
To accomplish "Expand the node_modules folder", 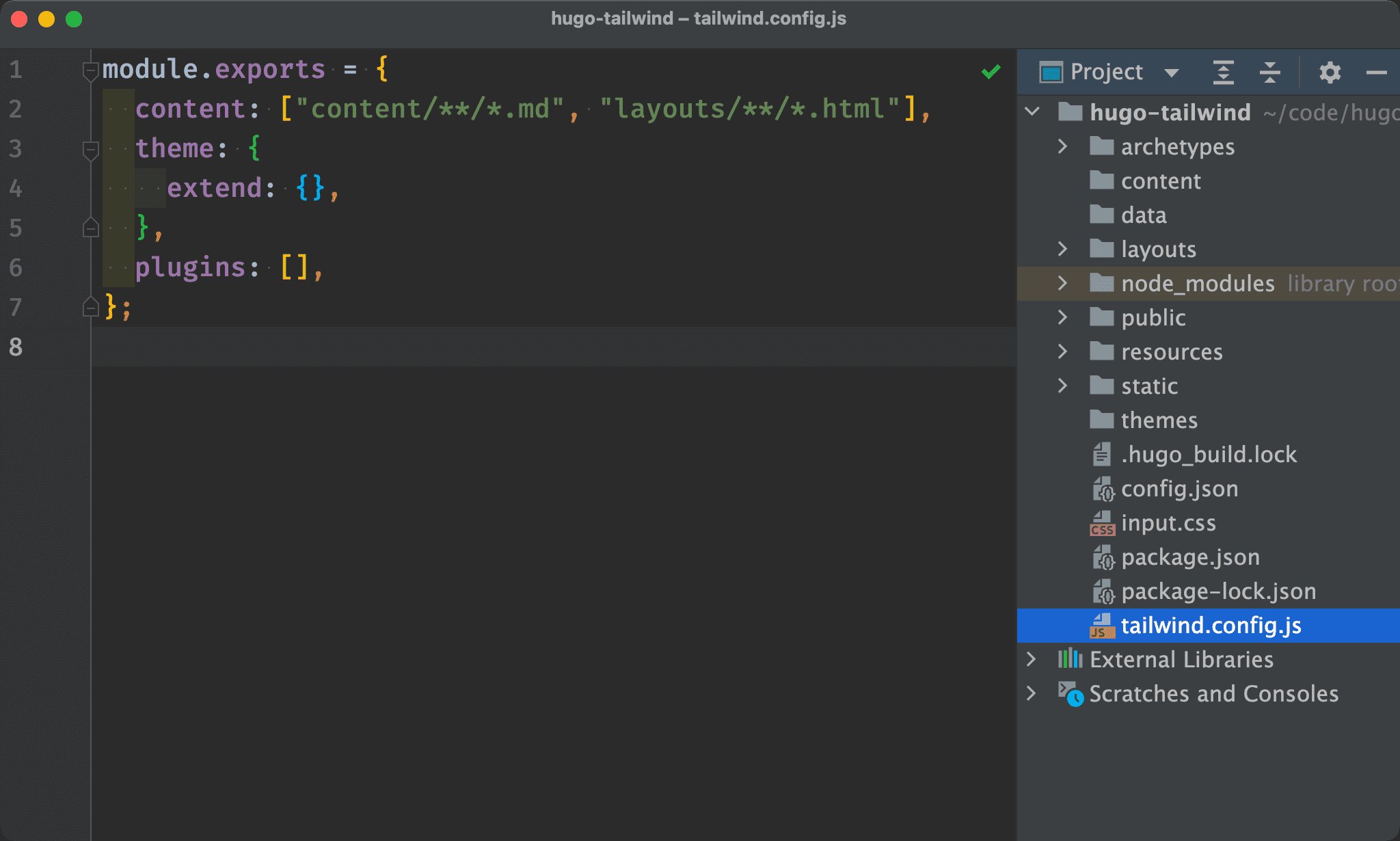I will click(1062, 282).
